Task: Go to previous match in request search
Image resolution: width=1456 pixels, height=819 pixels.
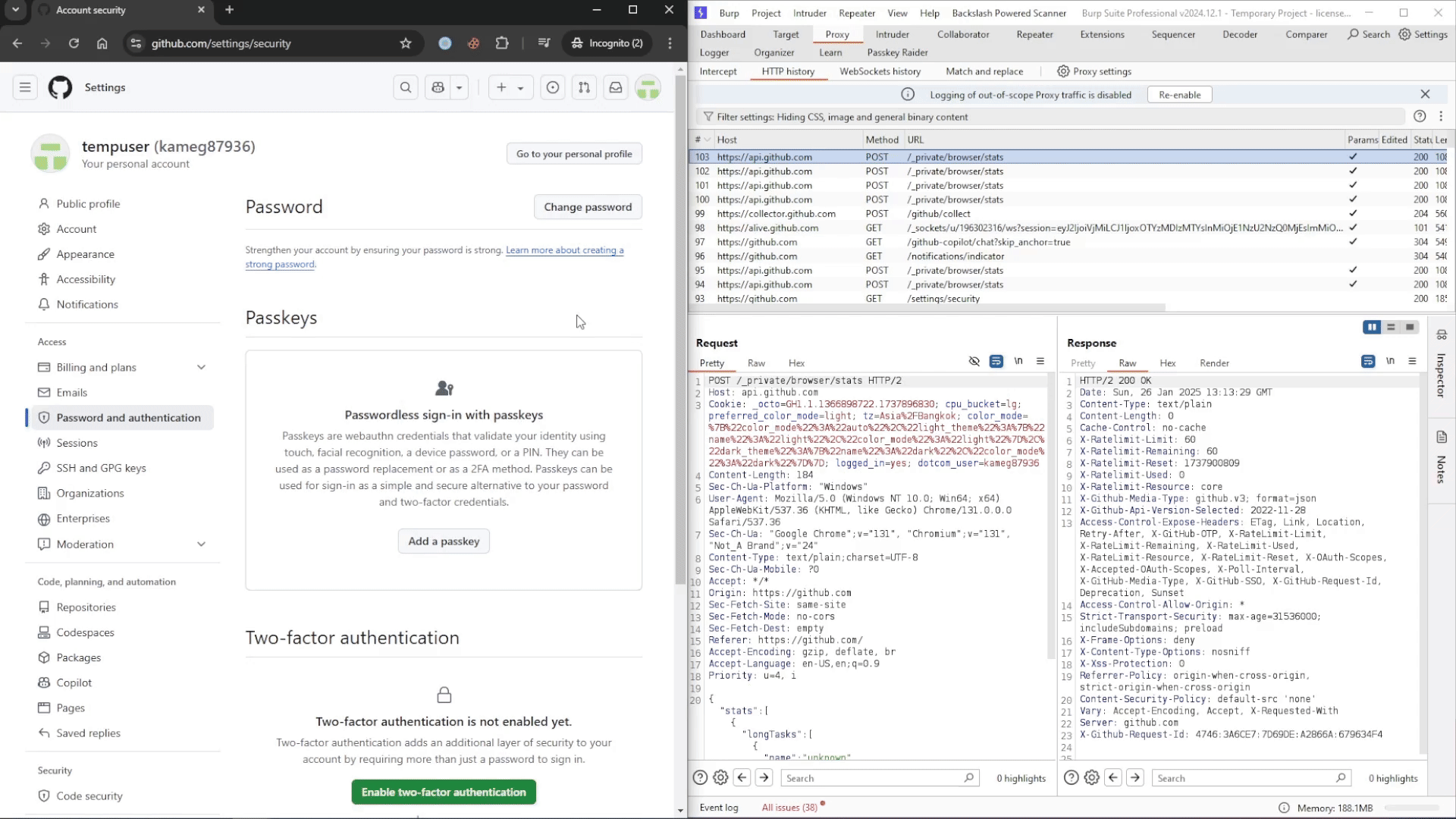Action: coord(742,777)
